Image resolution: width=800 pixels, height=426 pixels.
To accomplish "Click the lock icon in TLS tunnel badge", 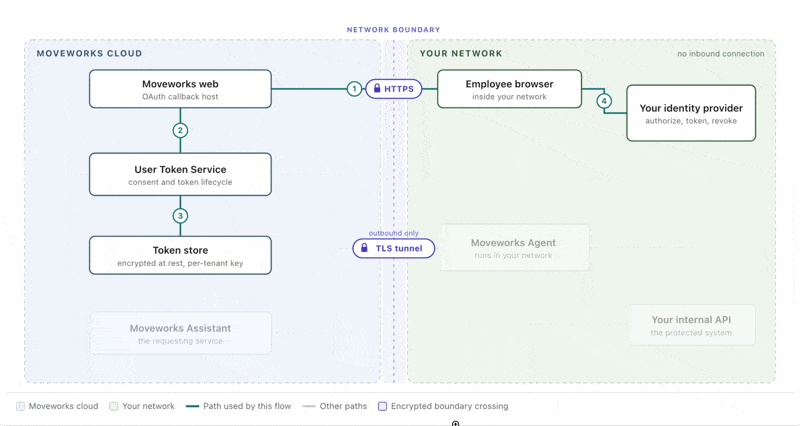I will click(x=364, y=248).
